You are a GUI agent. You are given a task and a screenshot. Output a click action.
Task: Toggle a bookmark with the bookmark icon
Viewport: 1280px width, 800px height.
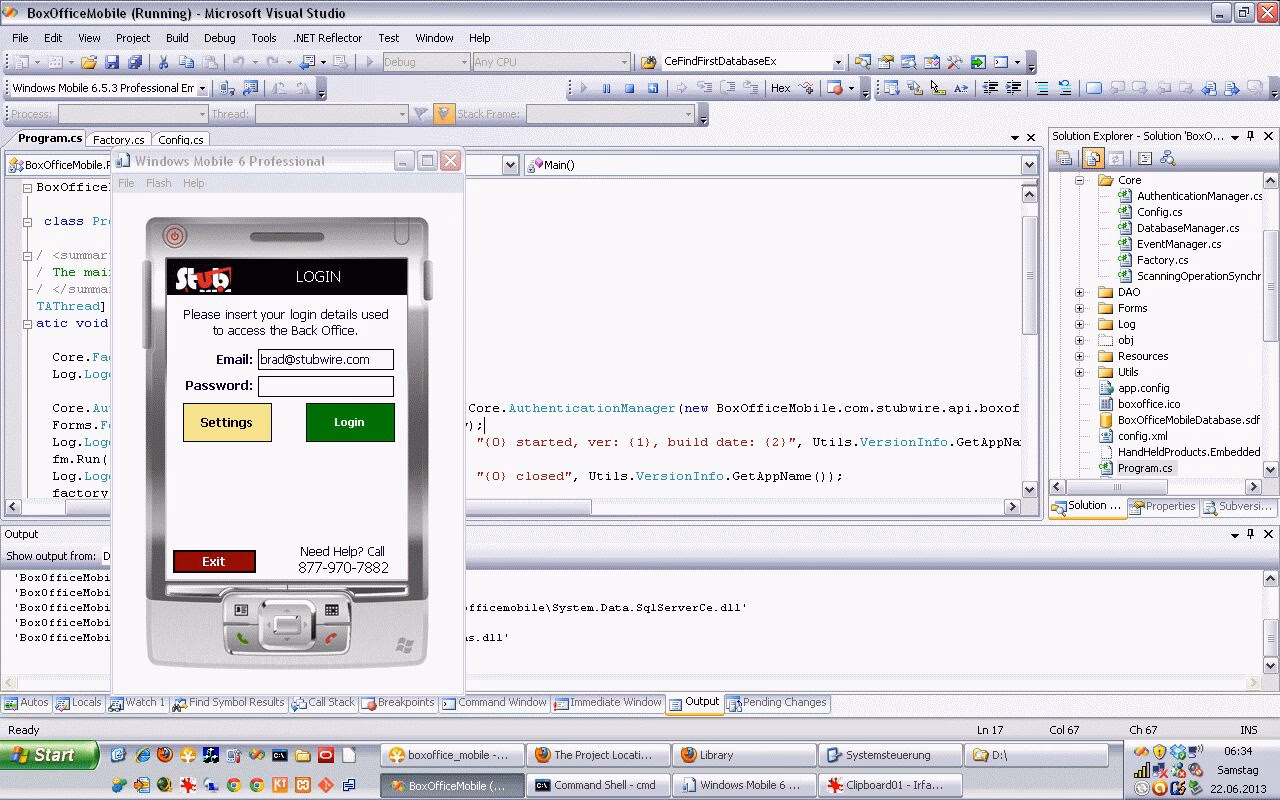[1094, 88]
